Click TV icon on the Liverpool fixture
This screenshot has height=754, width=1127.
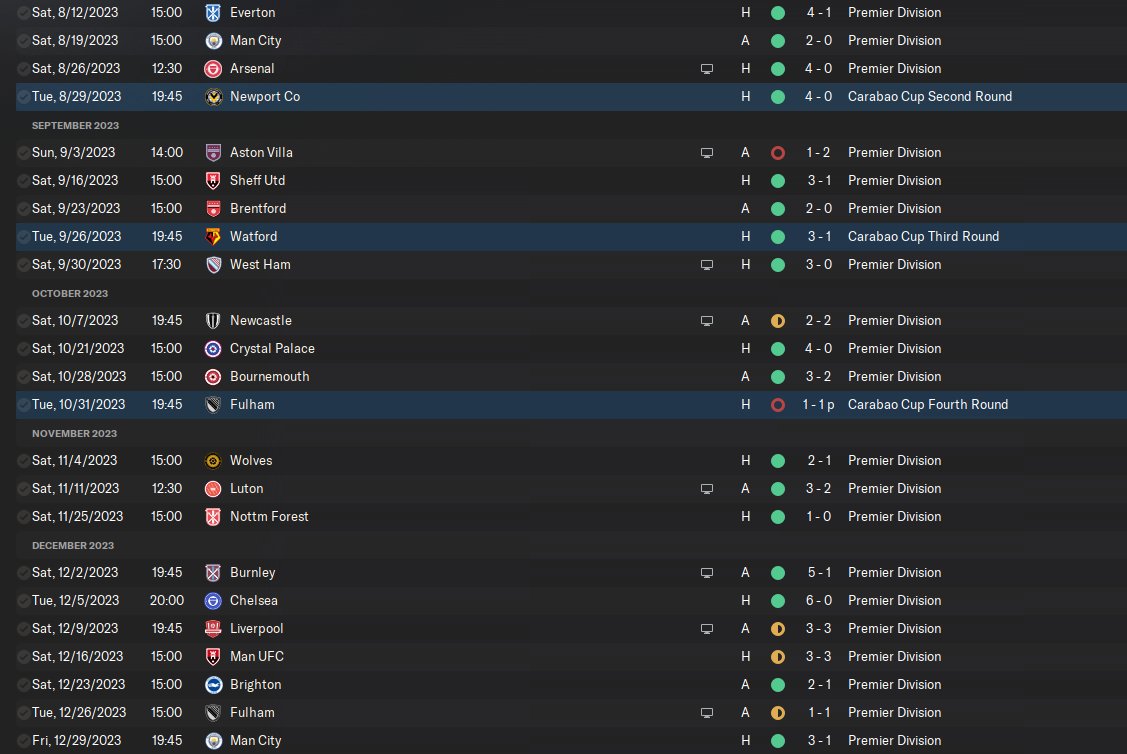click(x=707, y=629)
